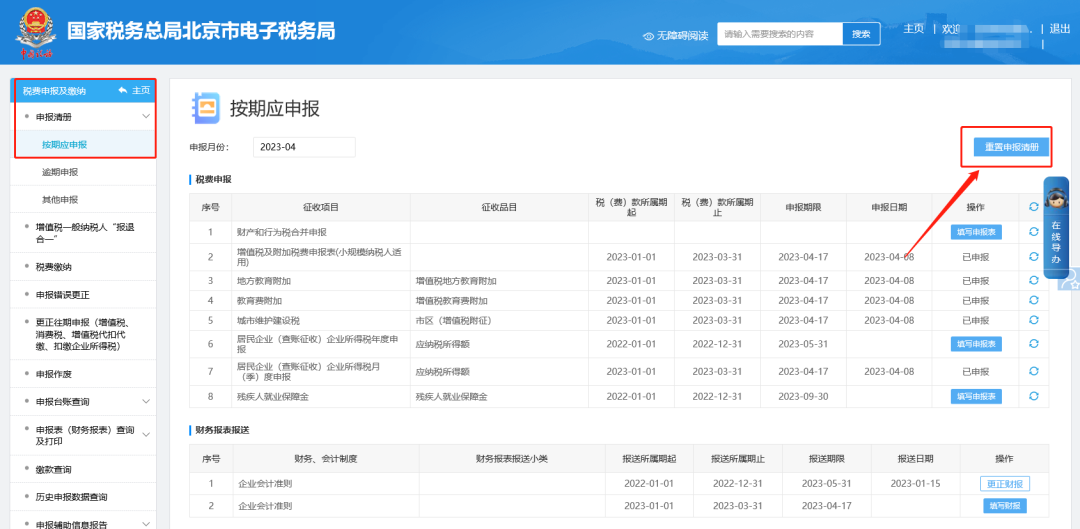Click 填写财报 button in row 2

point(1004,506)
